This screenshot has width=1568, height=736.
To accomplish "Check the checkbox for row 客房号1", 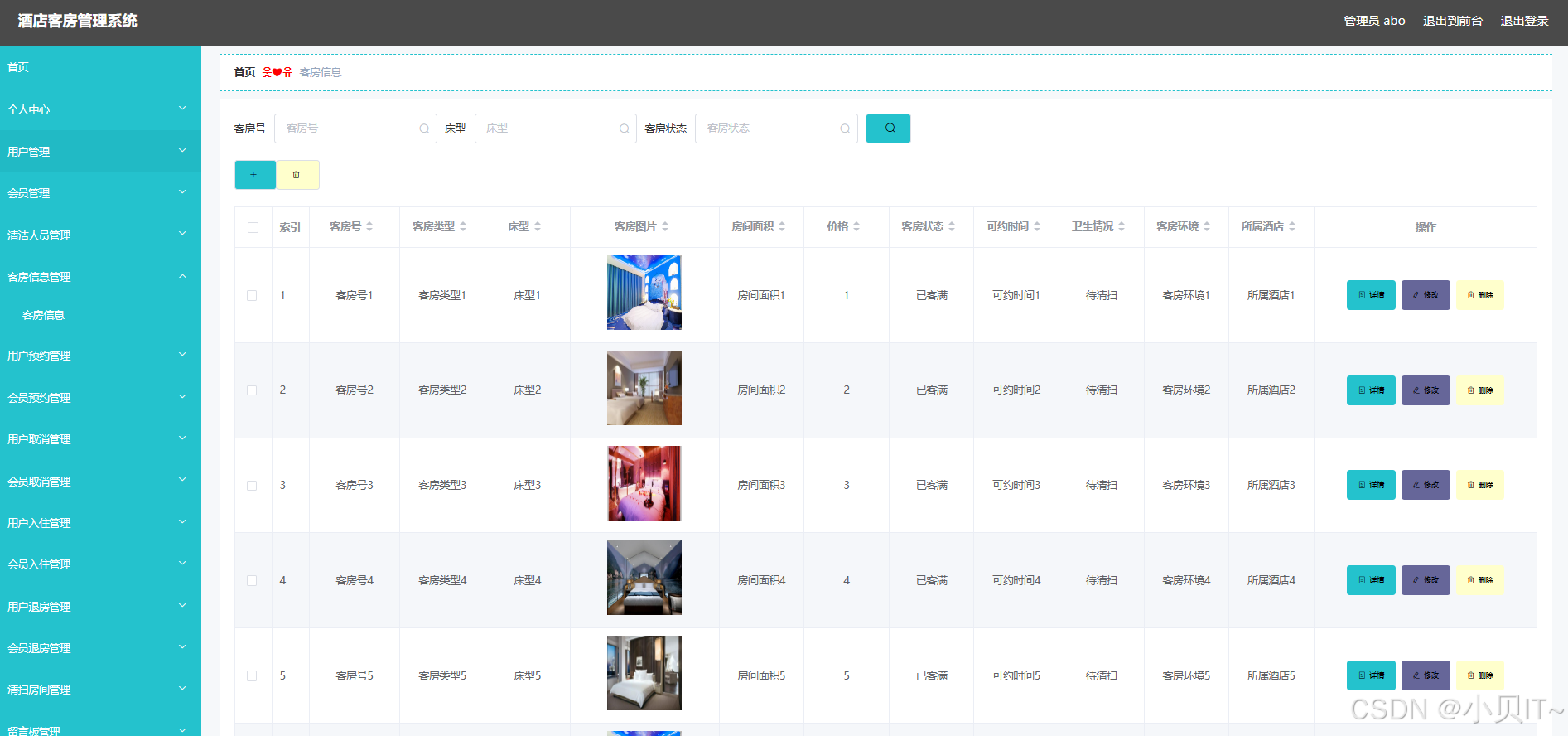I will [x=252, y=296].
